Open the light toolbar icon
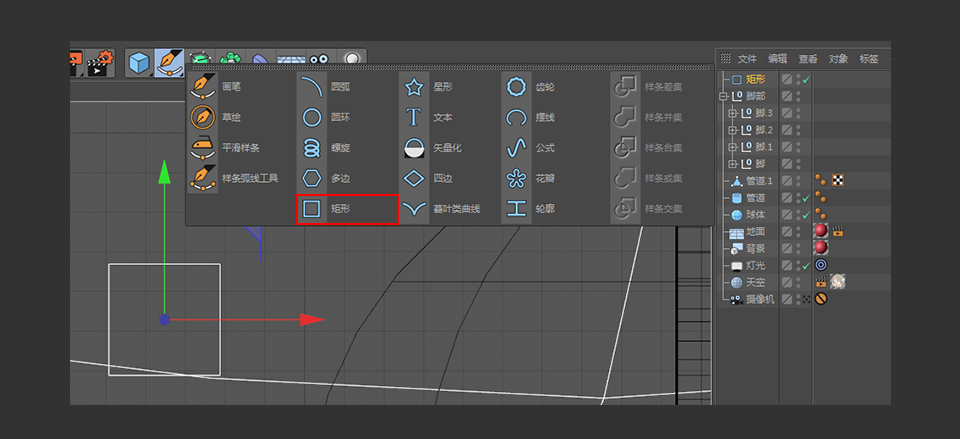The height and width of the screenshot is (439, 960). 351,58
